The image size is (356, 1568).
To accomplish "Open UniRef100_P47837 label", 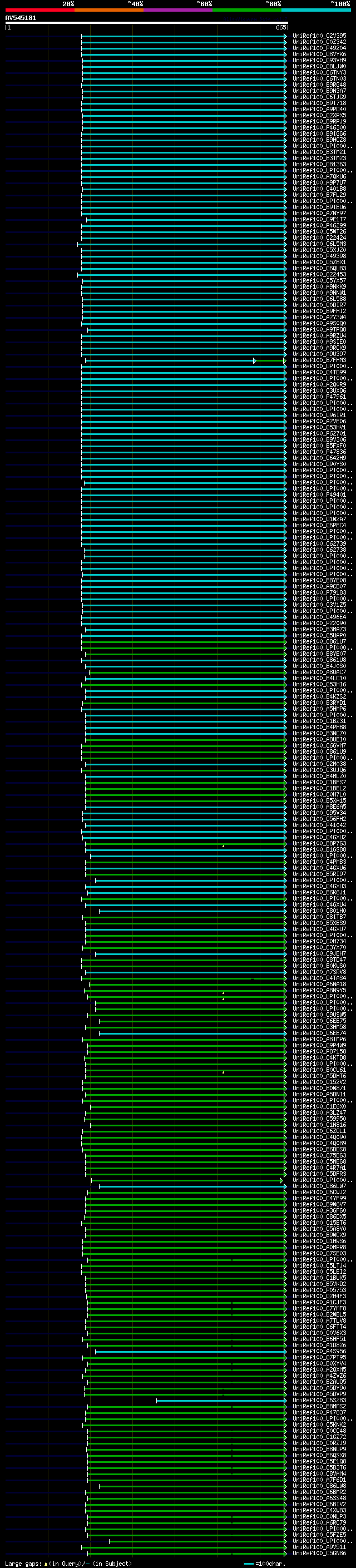I will click(x=319, y=1413).
